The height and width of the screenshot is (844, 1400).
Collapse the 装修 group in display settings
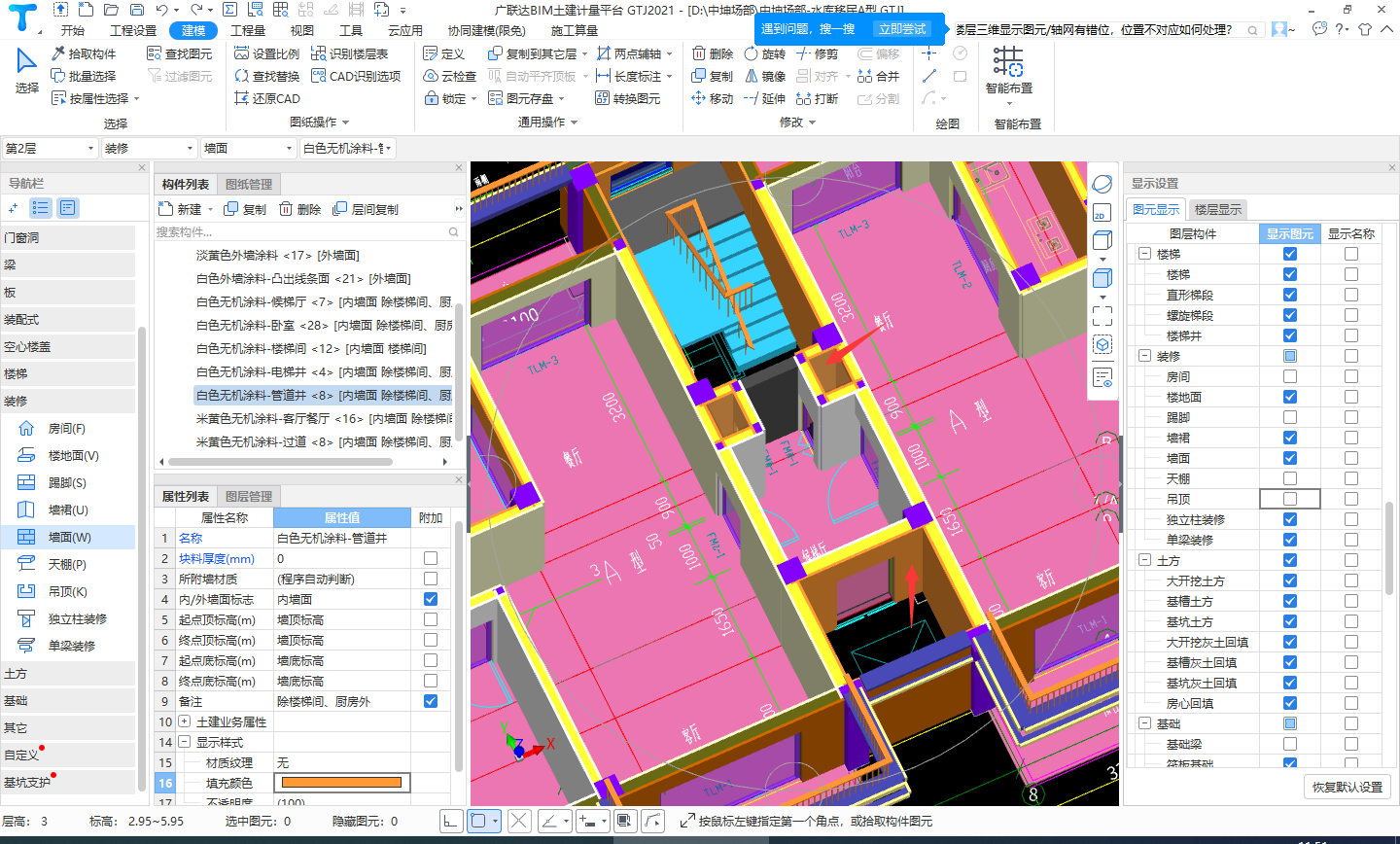1144,356
